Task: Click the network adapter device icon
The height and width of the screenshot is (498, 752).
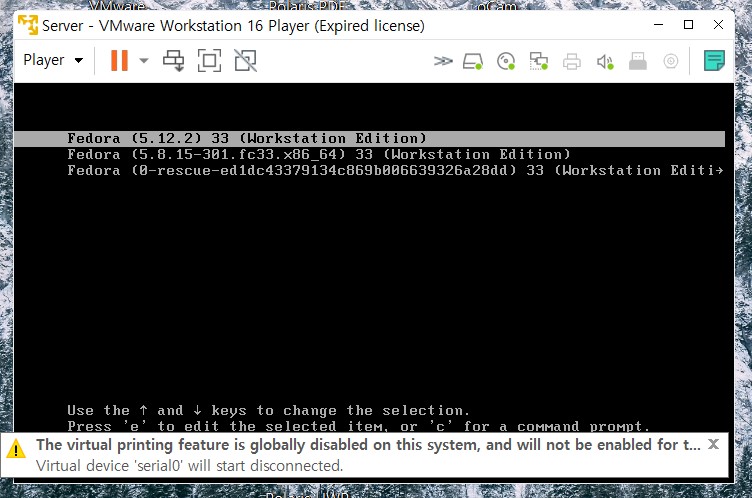Action: pos(539,61)
